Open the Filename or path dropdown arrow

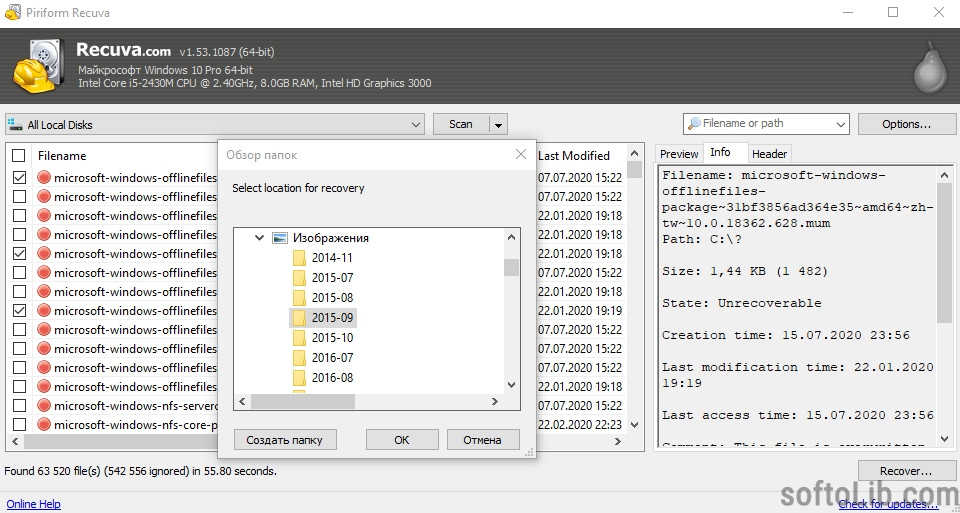[x=841, y=124]
